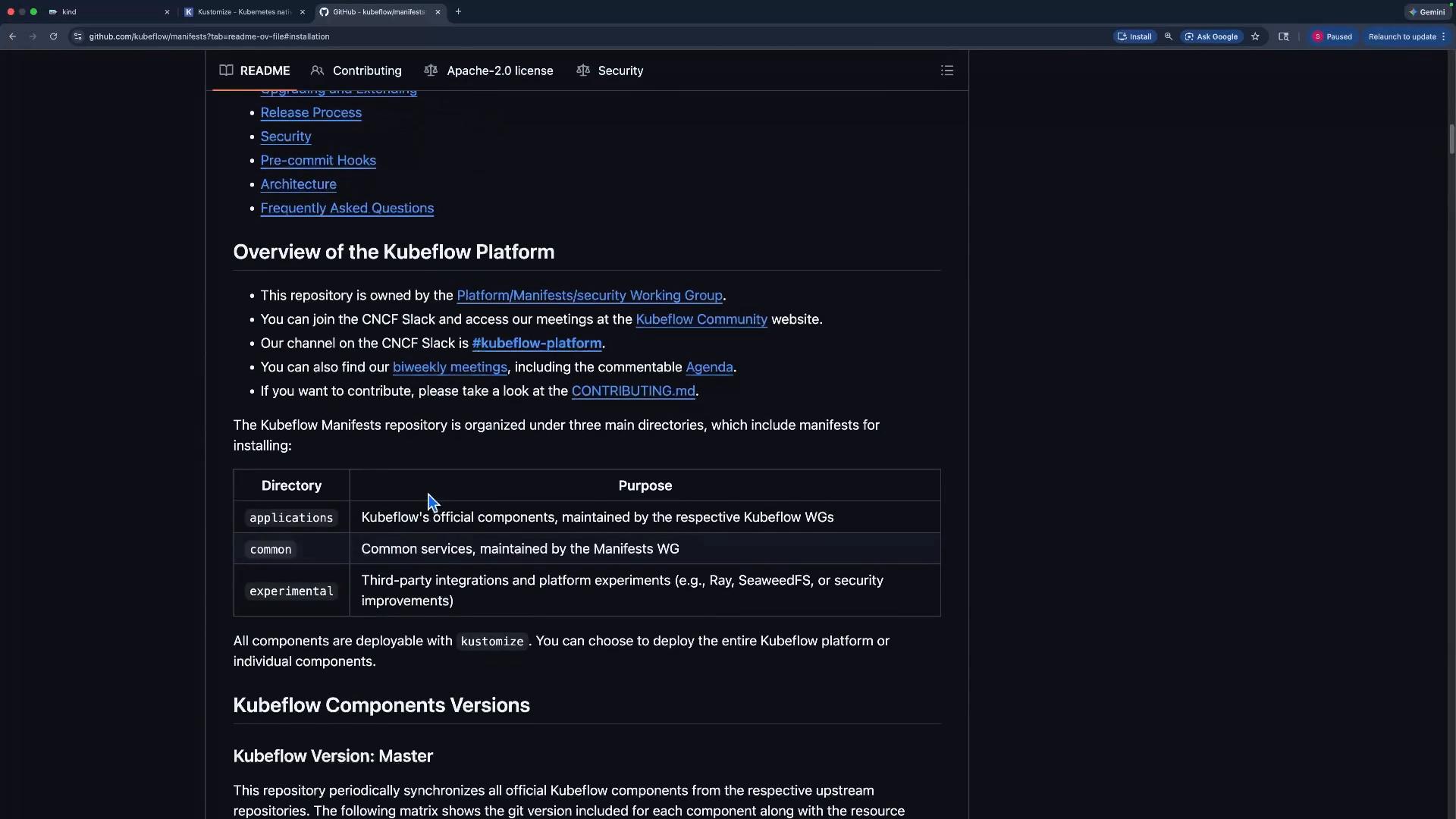The height and width of the screenshot is (819, 1456).
Task: Click the experimental directory cell
Action: click(291, 591)
